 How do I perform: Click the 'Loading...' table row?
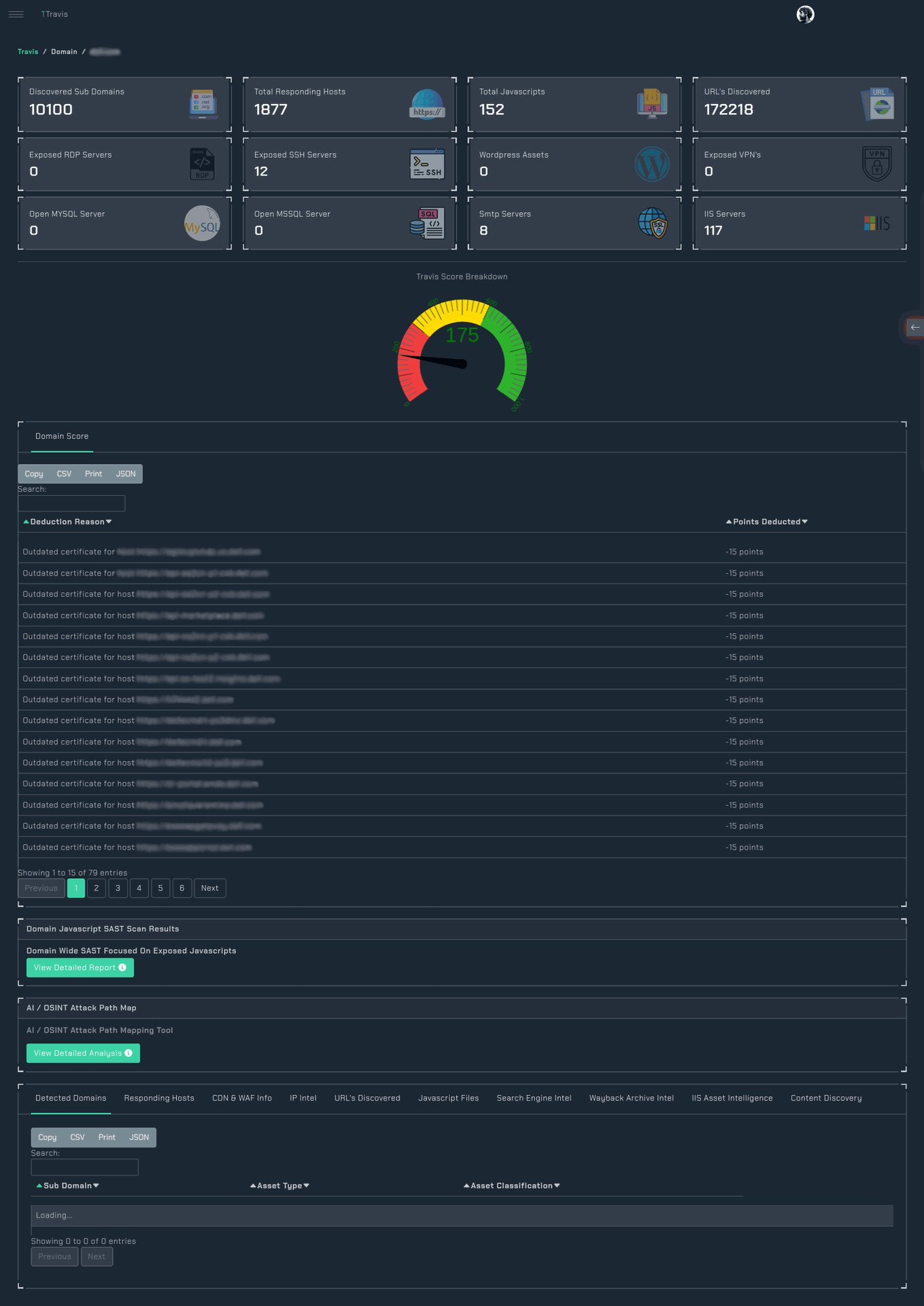pos(462,1216)
